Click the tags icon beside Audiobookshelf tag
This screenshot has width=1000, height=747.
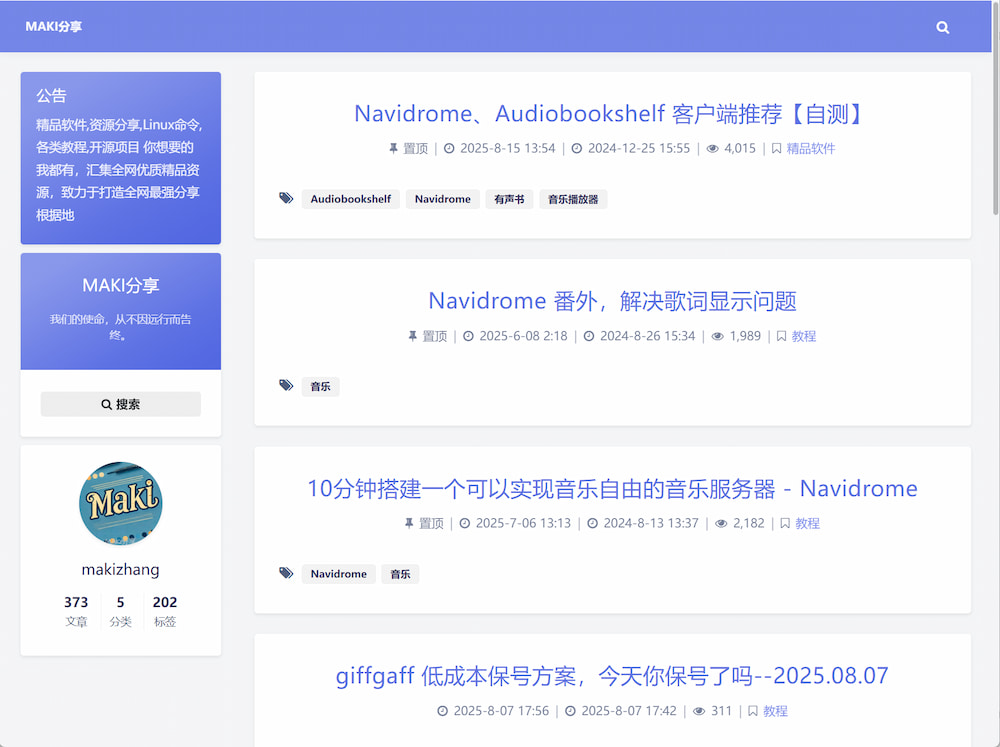286,199
